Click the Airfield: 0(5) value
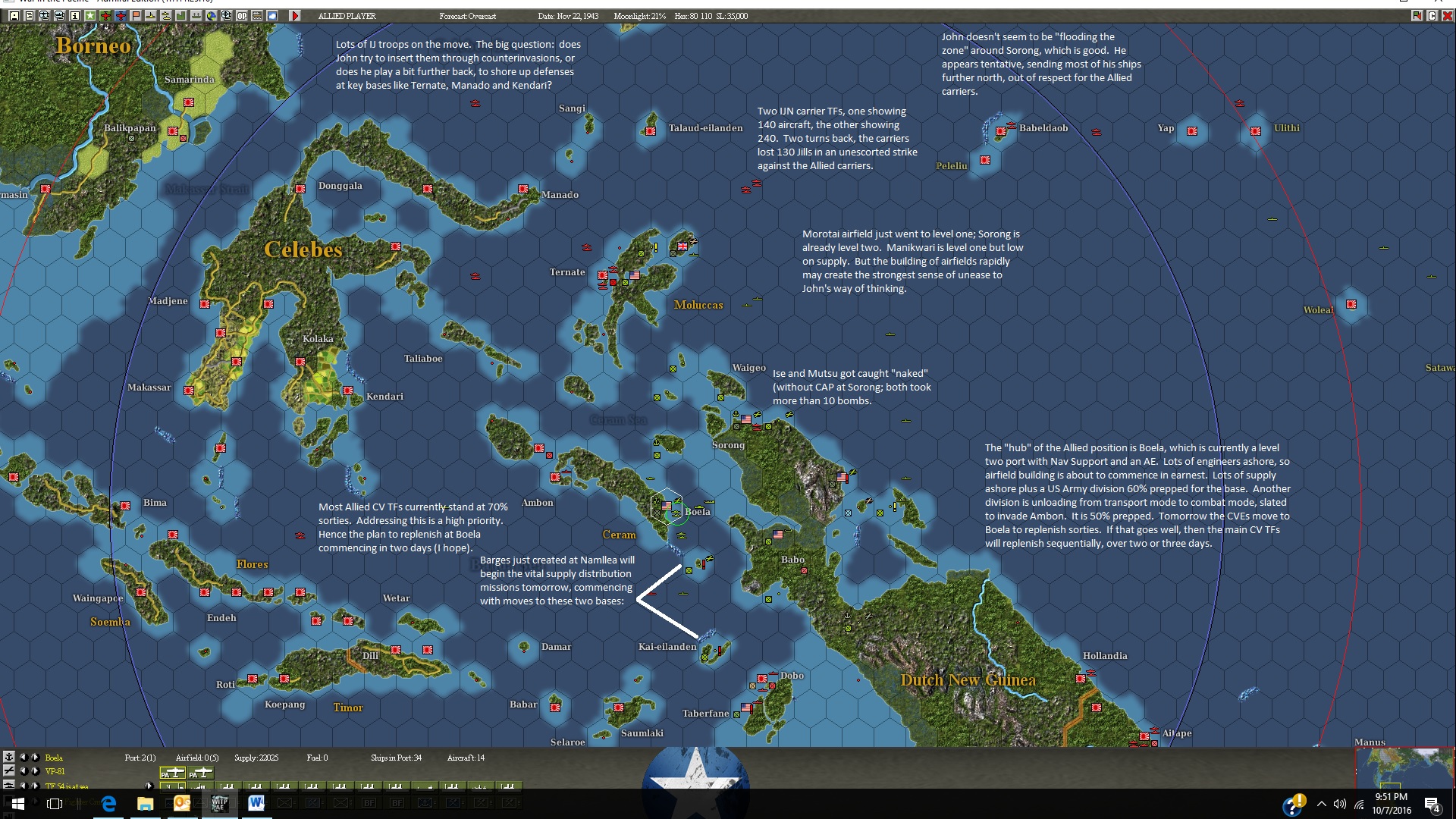 [197, 758]
